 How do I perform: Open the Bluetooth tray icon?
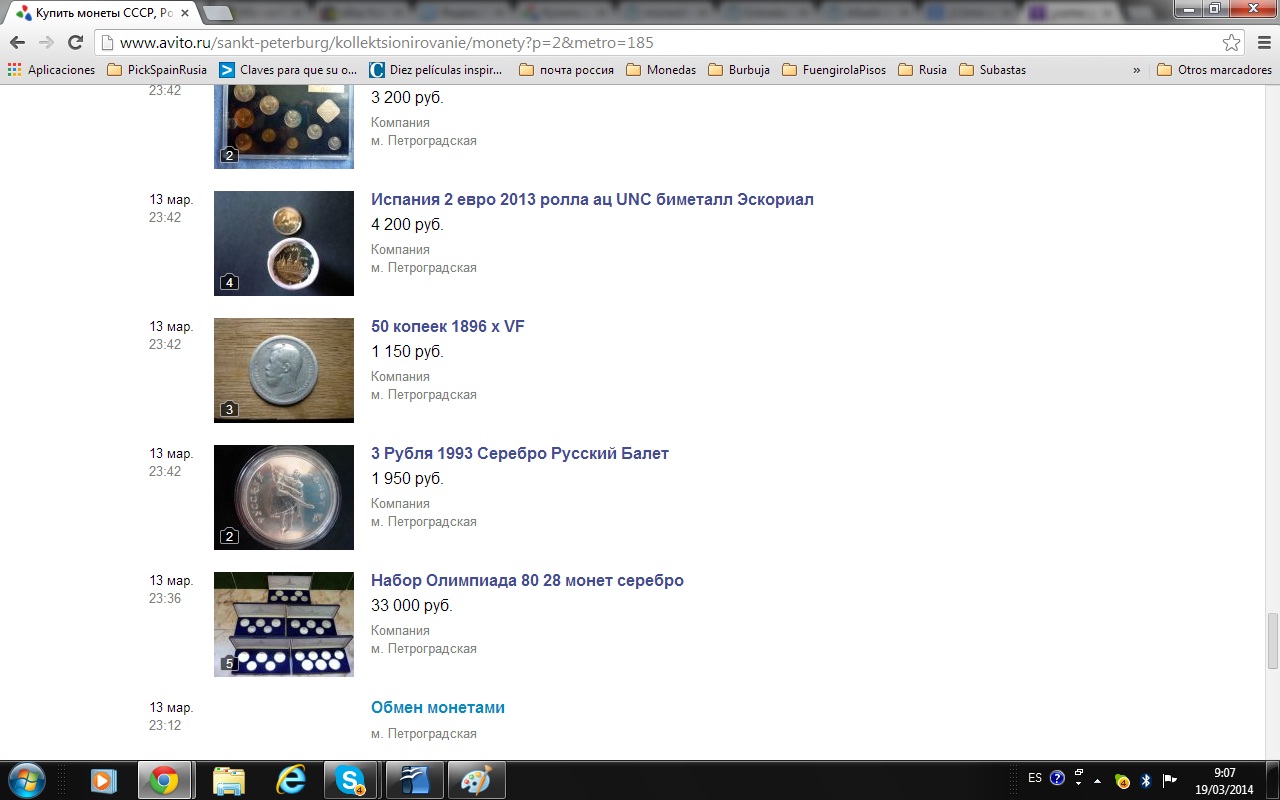pyautogui.click(x=1146, y=780)
